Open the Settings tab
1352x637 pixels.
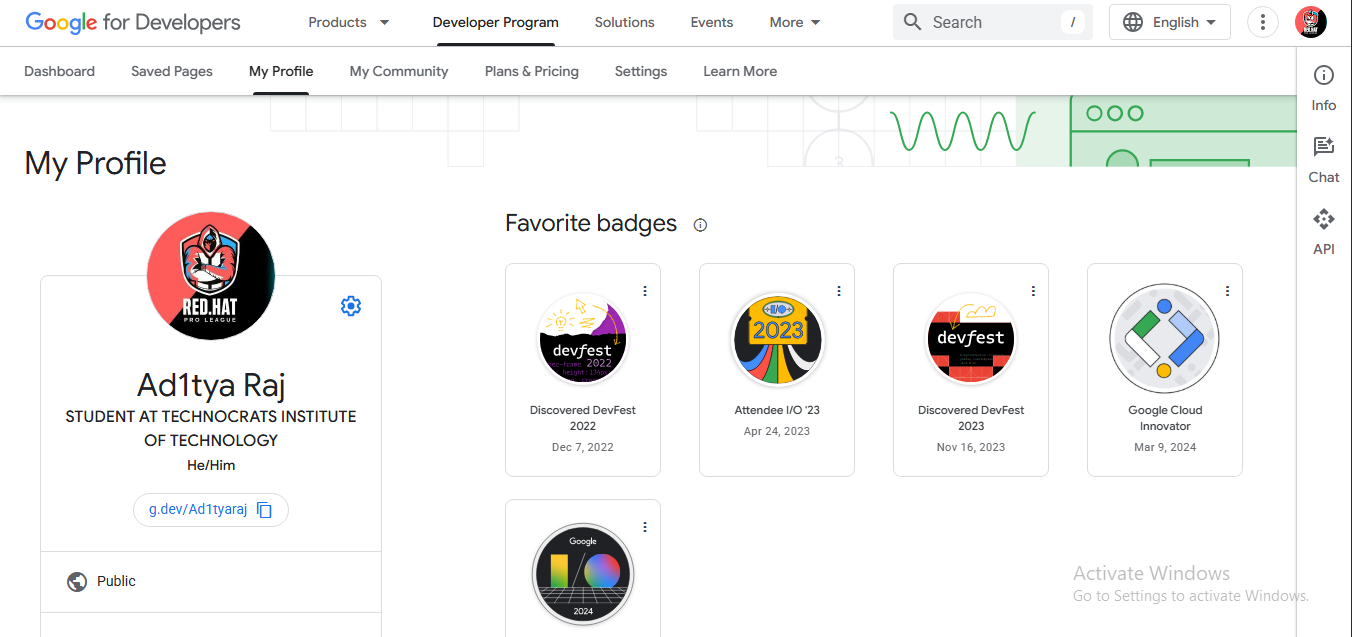(641, 71)
